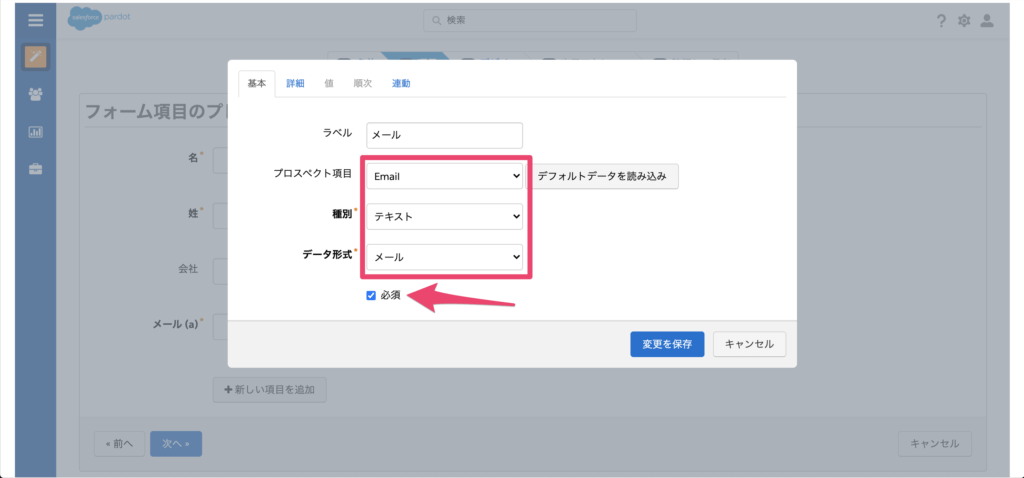Open the user profile icon
This screenshot has width=1024, height=478.
click(x=987, y=20)
